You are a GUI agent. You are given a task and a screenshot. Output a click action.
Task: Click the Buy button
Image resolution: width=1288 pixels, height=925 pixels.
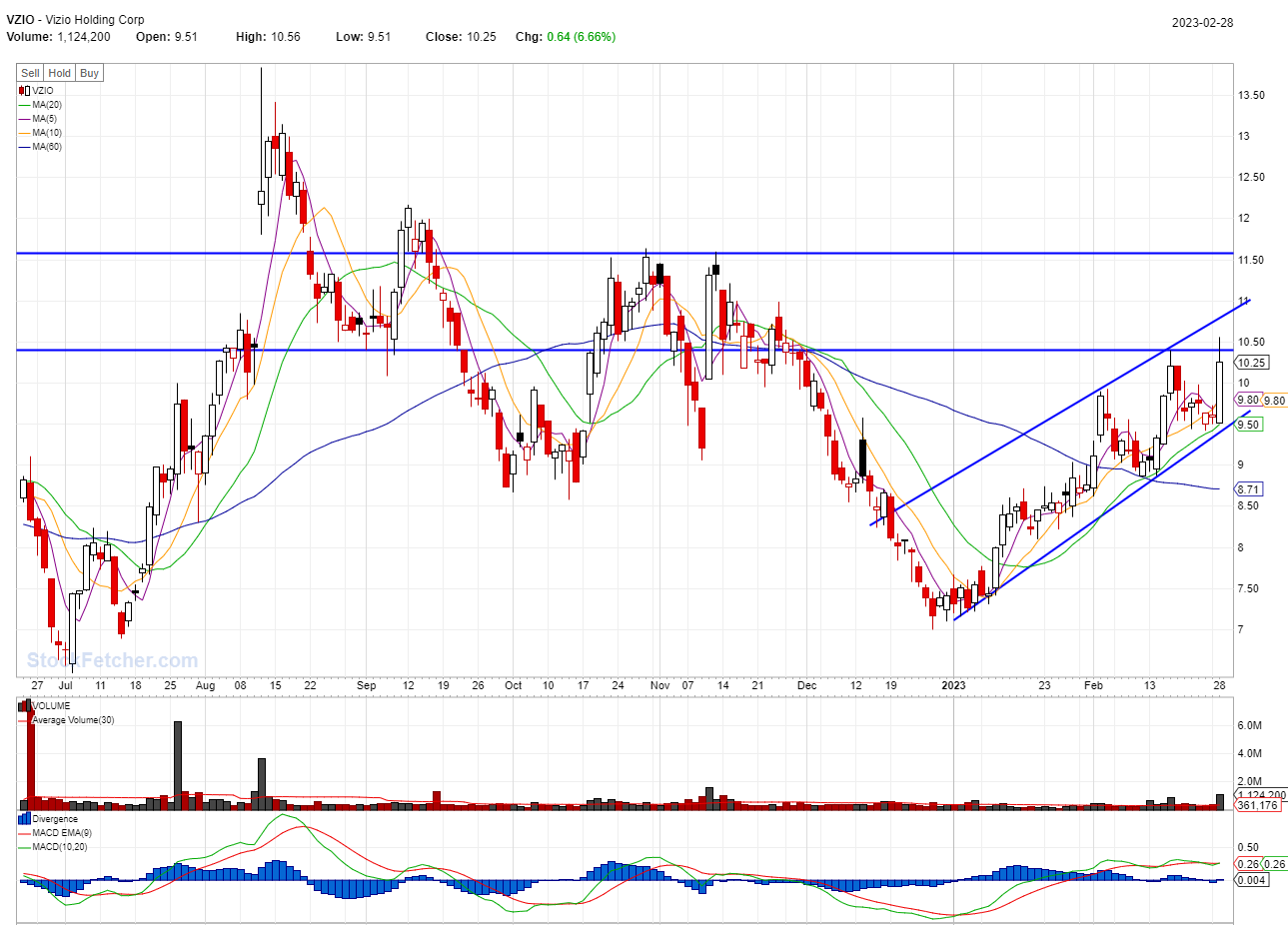[89, 73]
